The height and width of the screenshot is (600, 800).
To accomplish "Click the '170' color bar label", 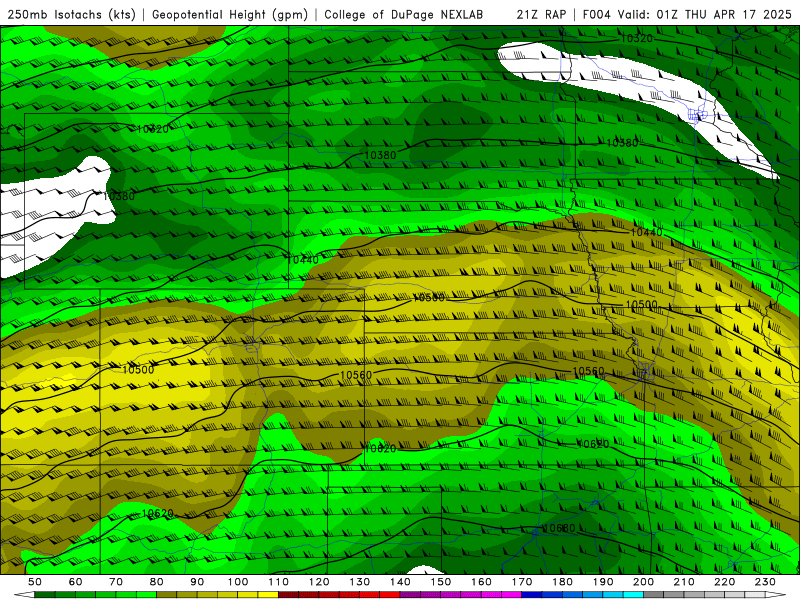I will point(522,582).
